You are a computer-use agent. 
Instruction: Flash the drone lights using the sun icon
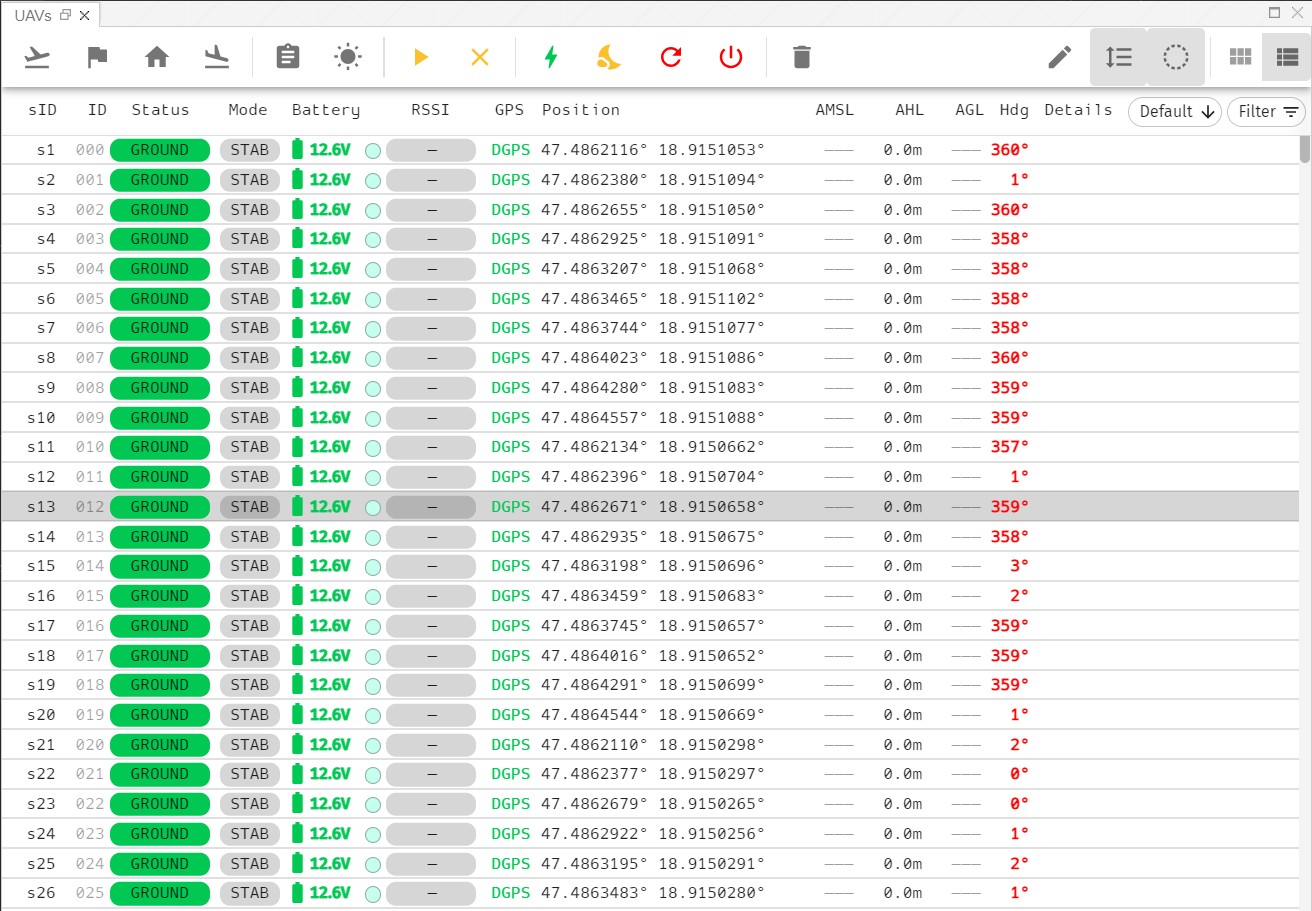point(347,57)
